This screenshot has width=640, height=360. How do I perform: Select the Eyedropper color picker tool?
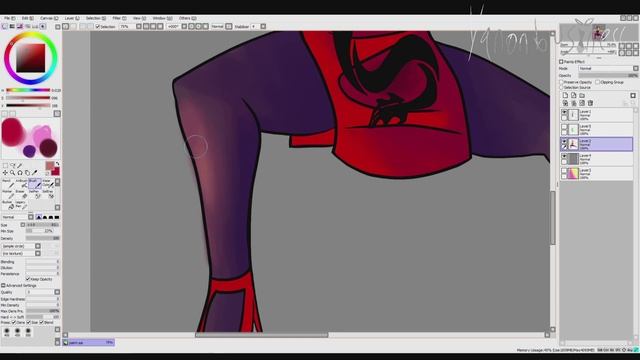tap(34, 173)
